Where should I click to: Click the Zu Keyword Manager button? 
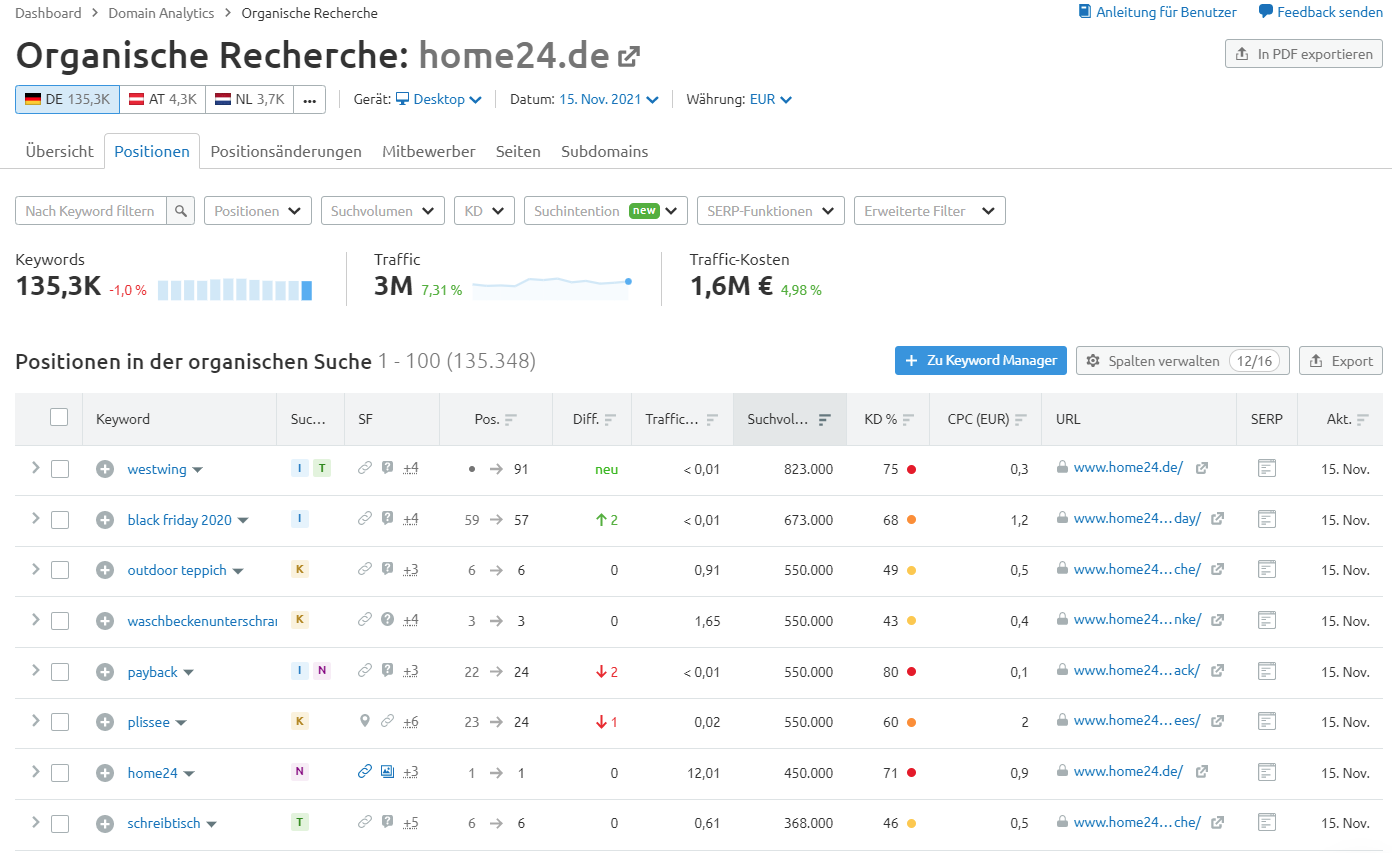981,361
